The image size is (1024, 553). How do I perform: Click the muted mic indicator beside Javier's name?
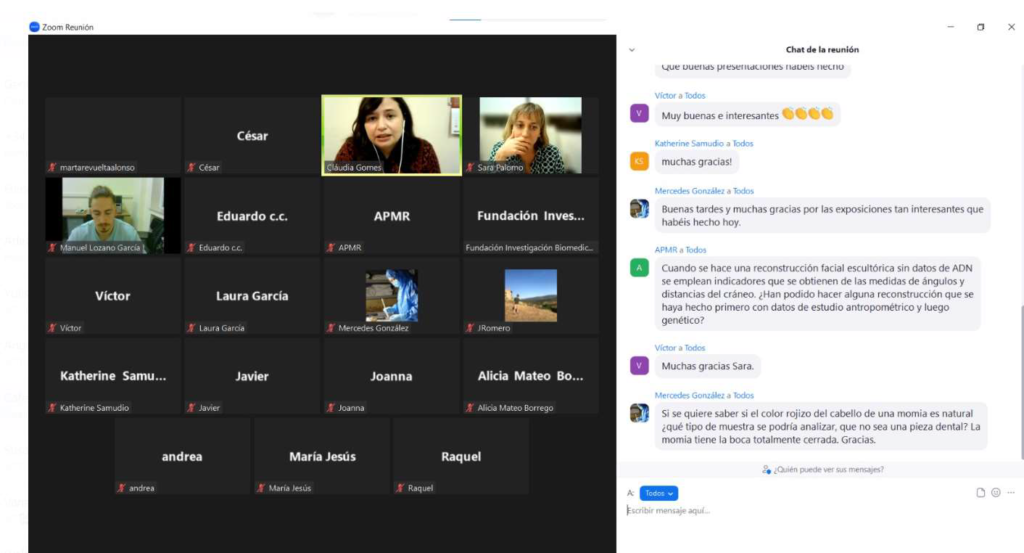click(x=191, y=408)
